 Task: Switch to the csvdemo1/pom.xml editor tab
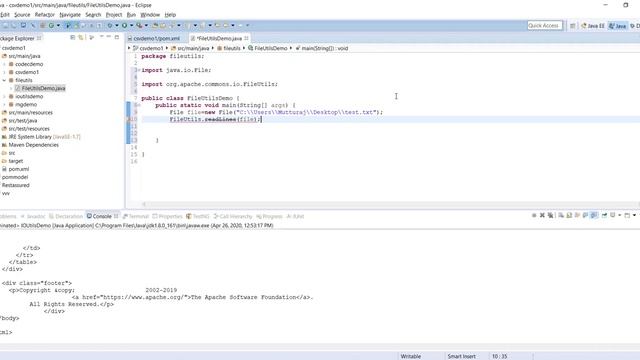pyautogui.click(x=156, y=38)
